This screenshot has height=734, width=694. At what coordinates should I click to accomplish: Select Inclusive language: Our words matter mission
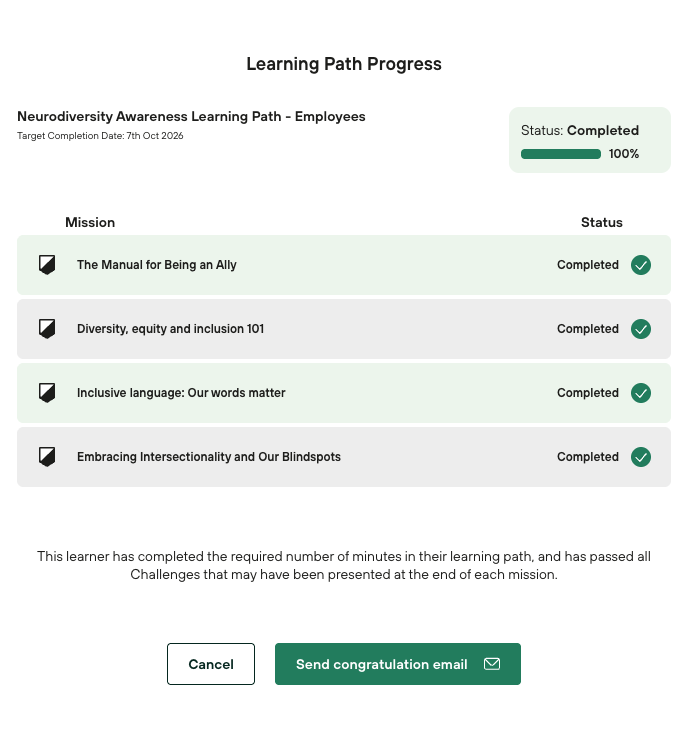pos(181,393)
